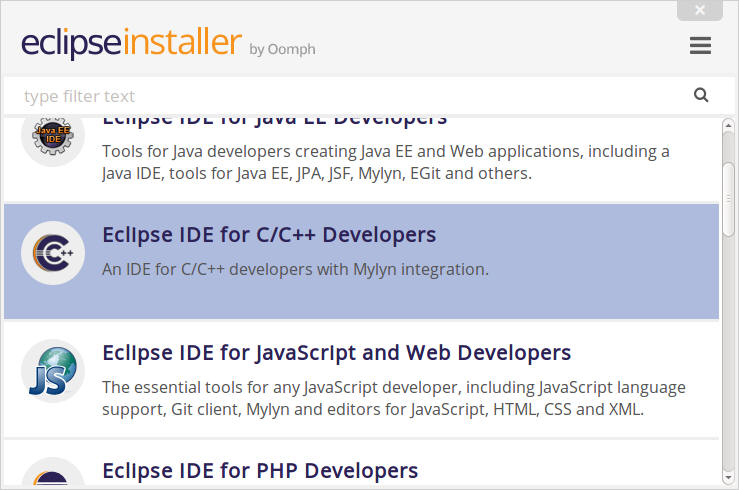Choose Eclipse IDE for JavaScript and Web Developers
The image size is (739, 490).
point(336,353)
